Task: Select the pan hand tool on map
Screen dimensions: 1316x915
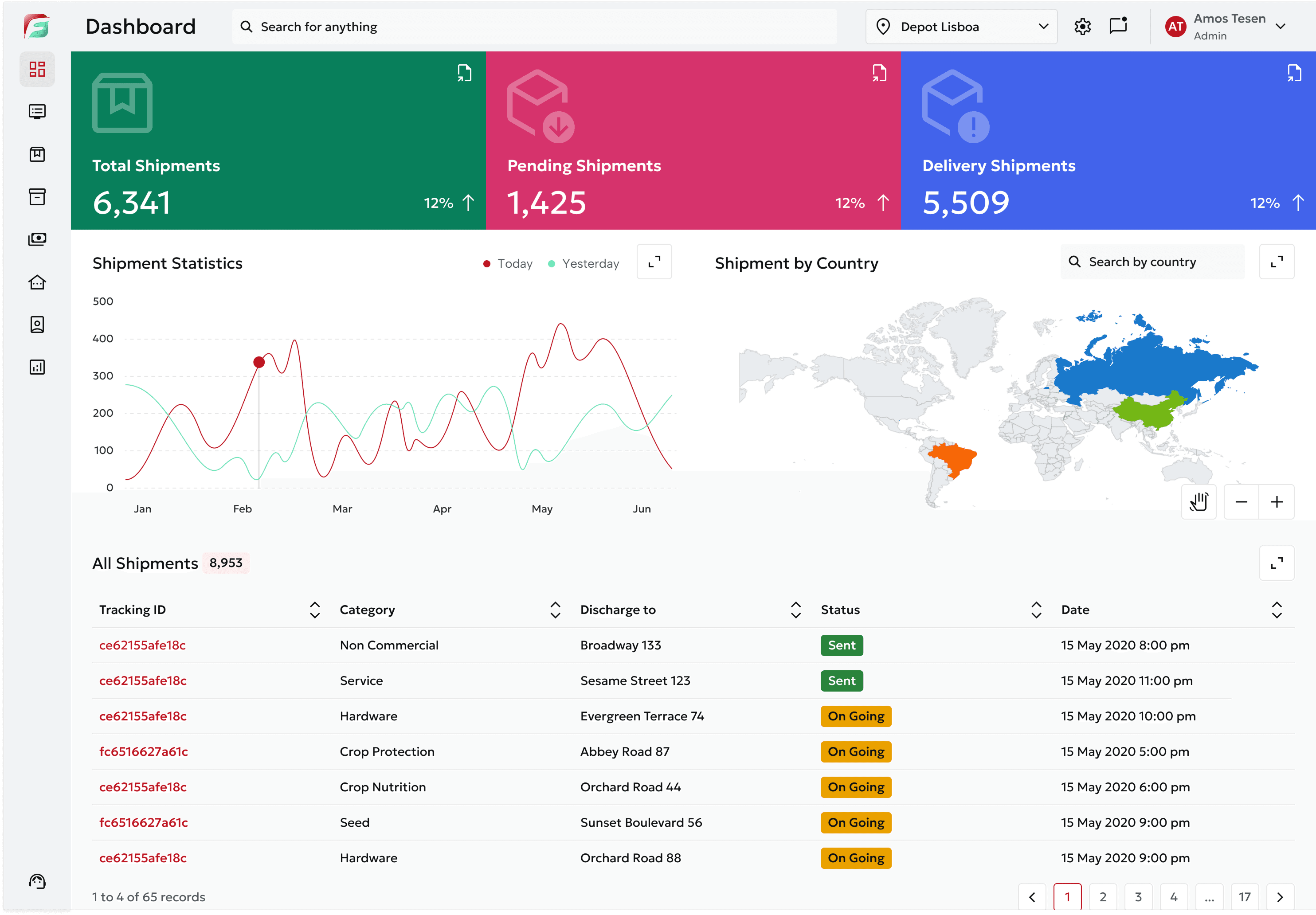Action: click(x=1198, y=502)
